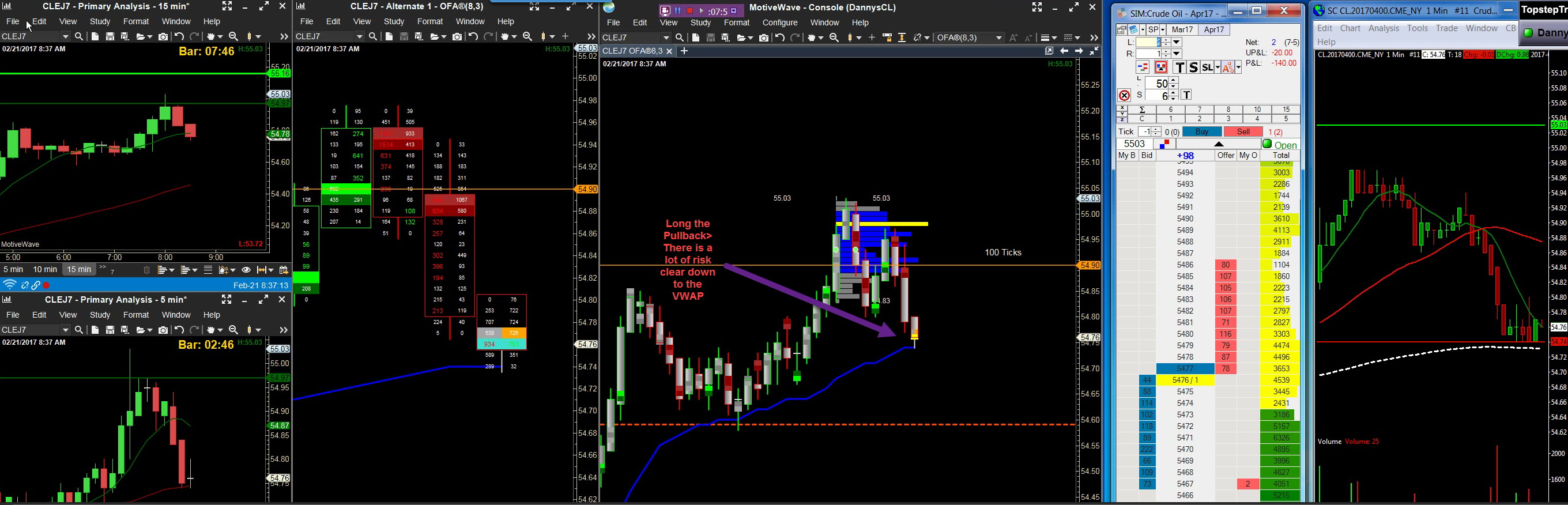Open symbol CLEJ7 dropdown in 15 min window
Viewport: 1568px width, 505px height.
click(65, 36)
